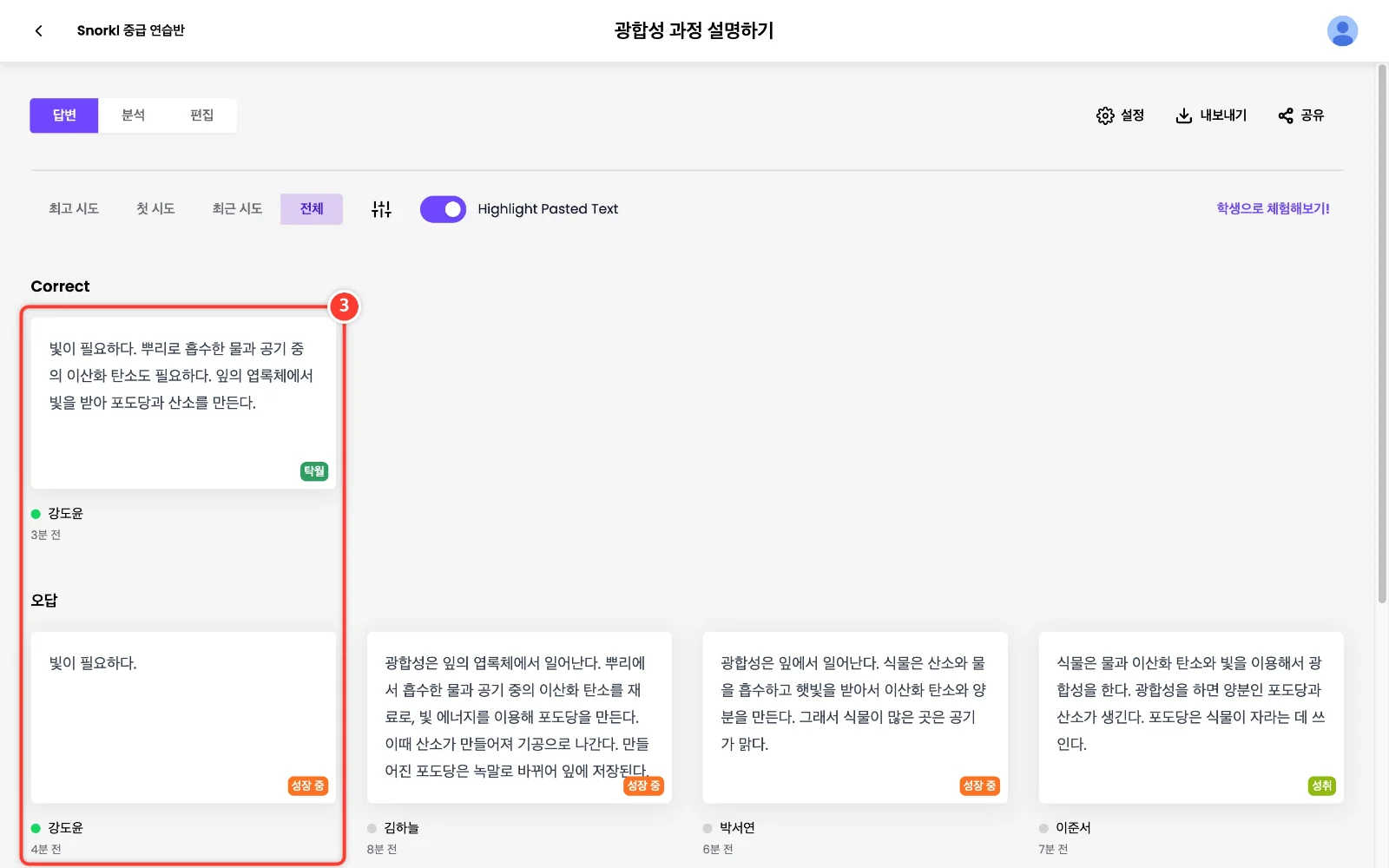Viewport: 1389px width, 868px height.
Task: Open the user profile avatar
Action: point(1342,30)
